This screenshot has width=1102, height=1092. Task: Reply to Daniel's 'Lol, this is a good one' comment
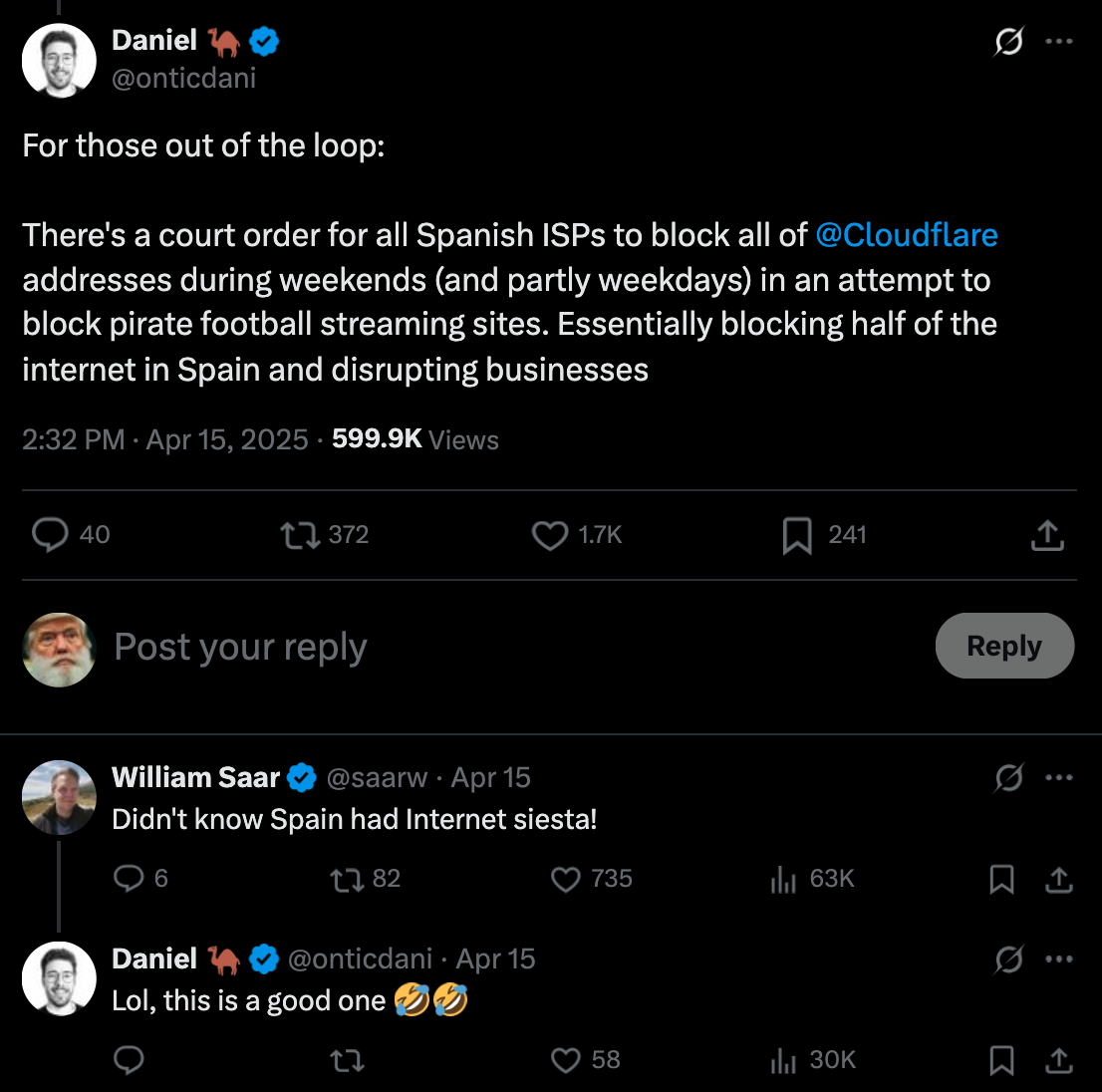(x=130, y=1060)
